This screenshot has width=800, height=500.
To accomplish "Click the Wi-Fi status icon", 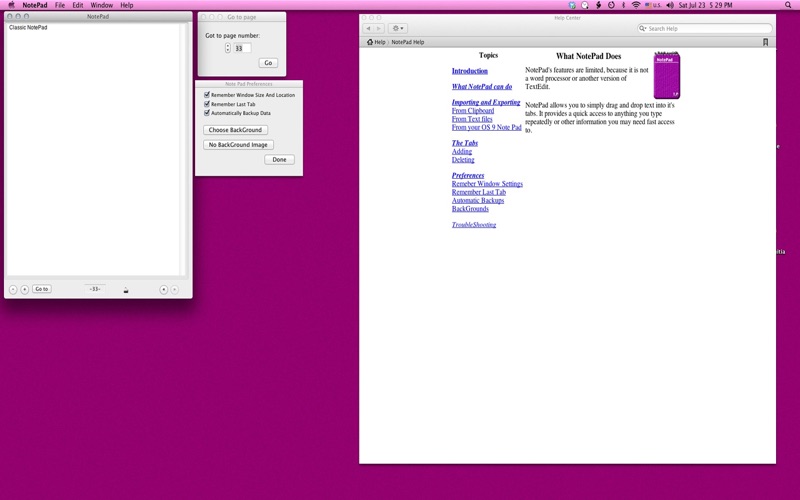I will point(636,5).
